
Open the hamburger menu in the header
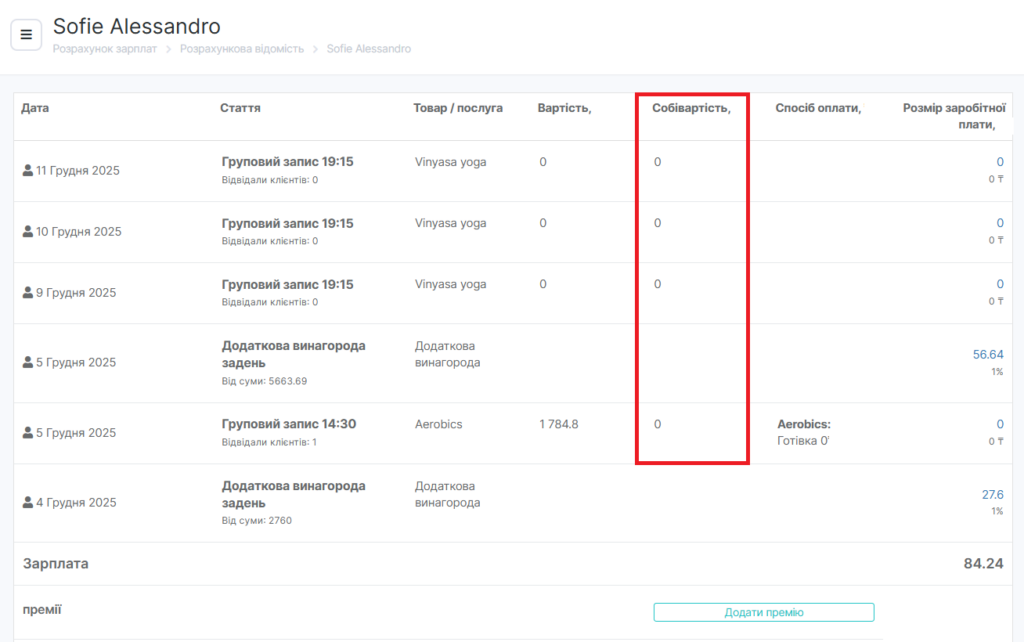coord(26,34)
